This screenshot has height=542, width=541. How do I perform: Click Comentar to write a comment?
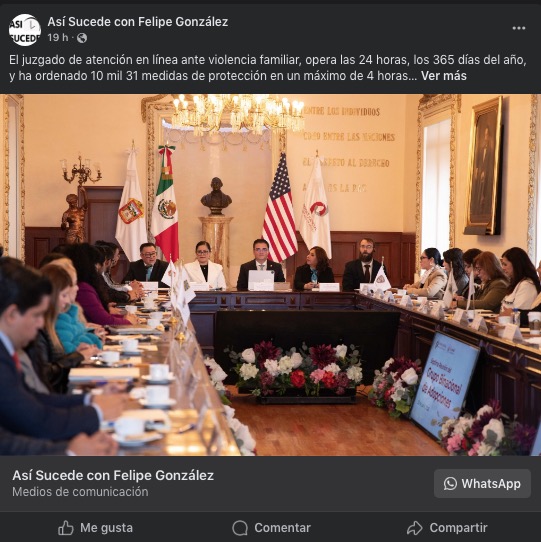click(271, 528)
